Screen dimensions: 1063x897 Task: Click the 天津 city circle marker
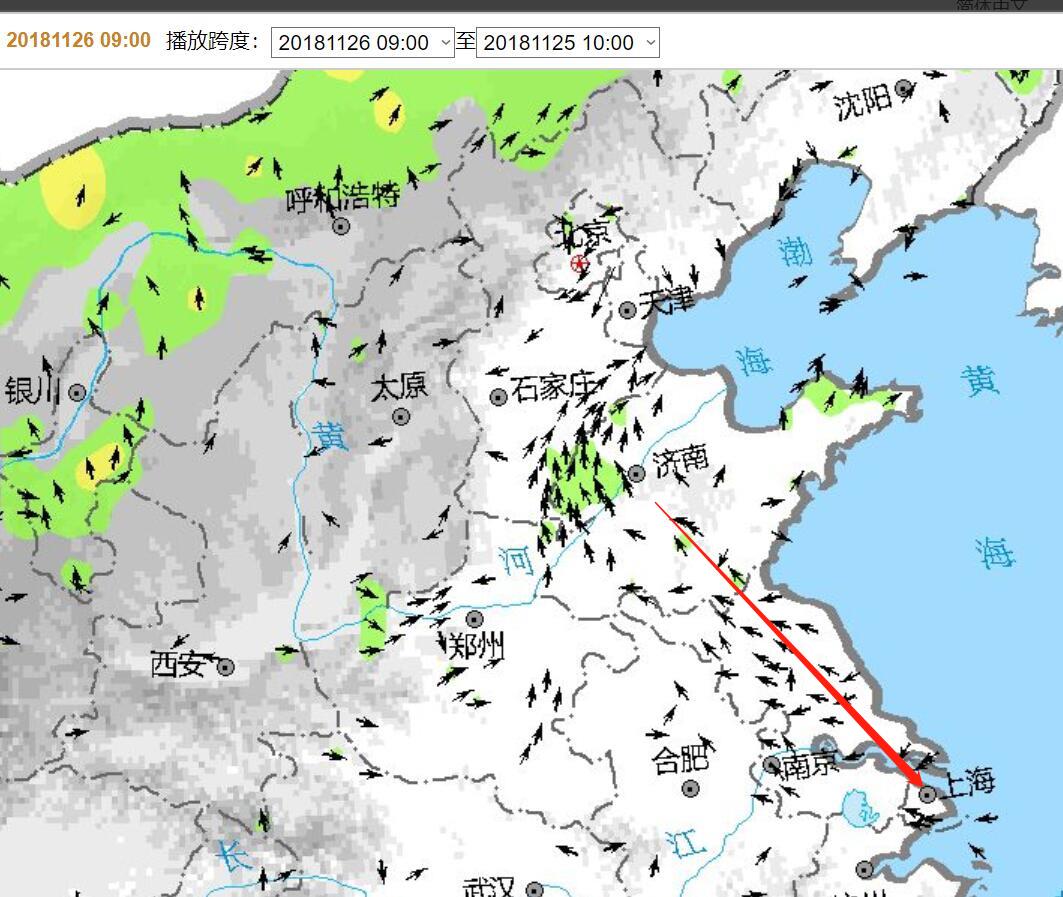coord(627,310)
